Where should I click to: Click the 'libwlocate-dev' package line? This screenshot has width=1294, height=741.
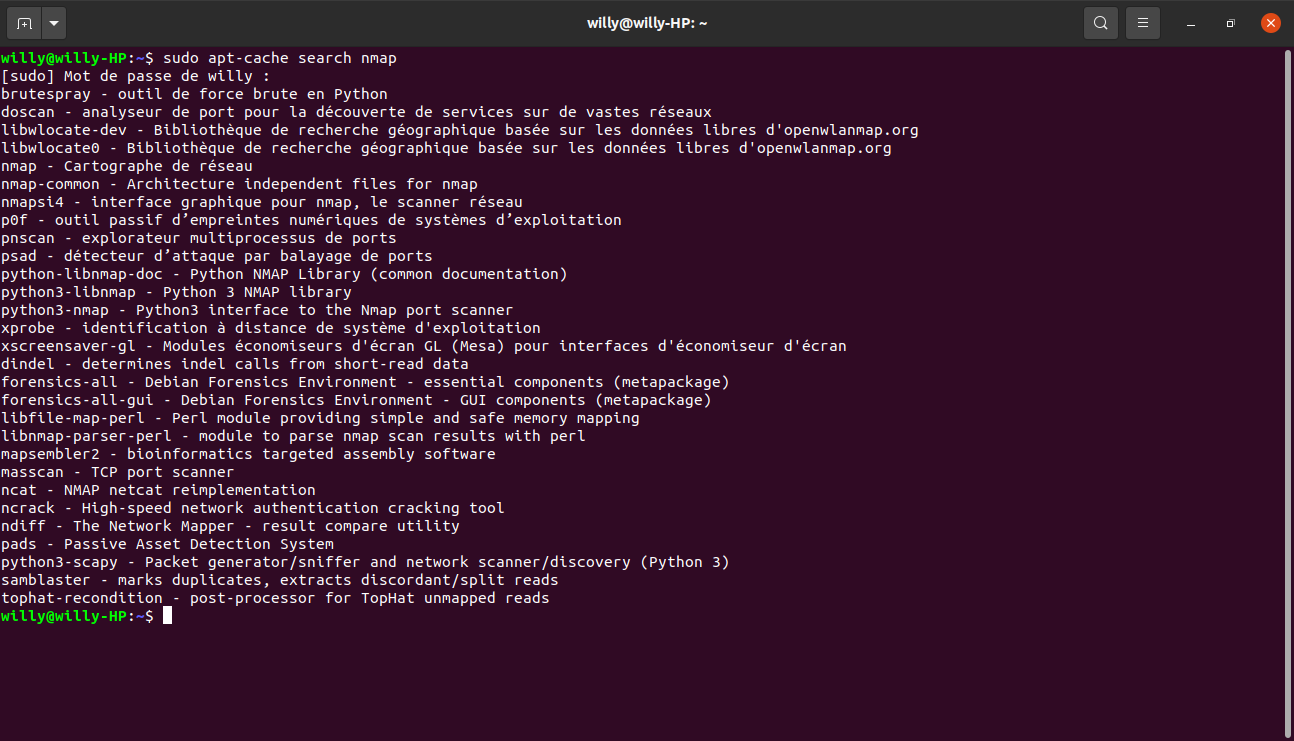460,130
